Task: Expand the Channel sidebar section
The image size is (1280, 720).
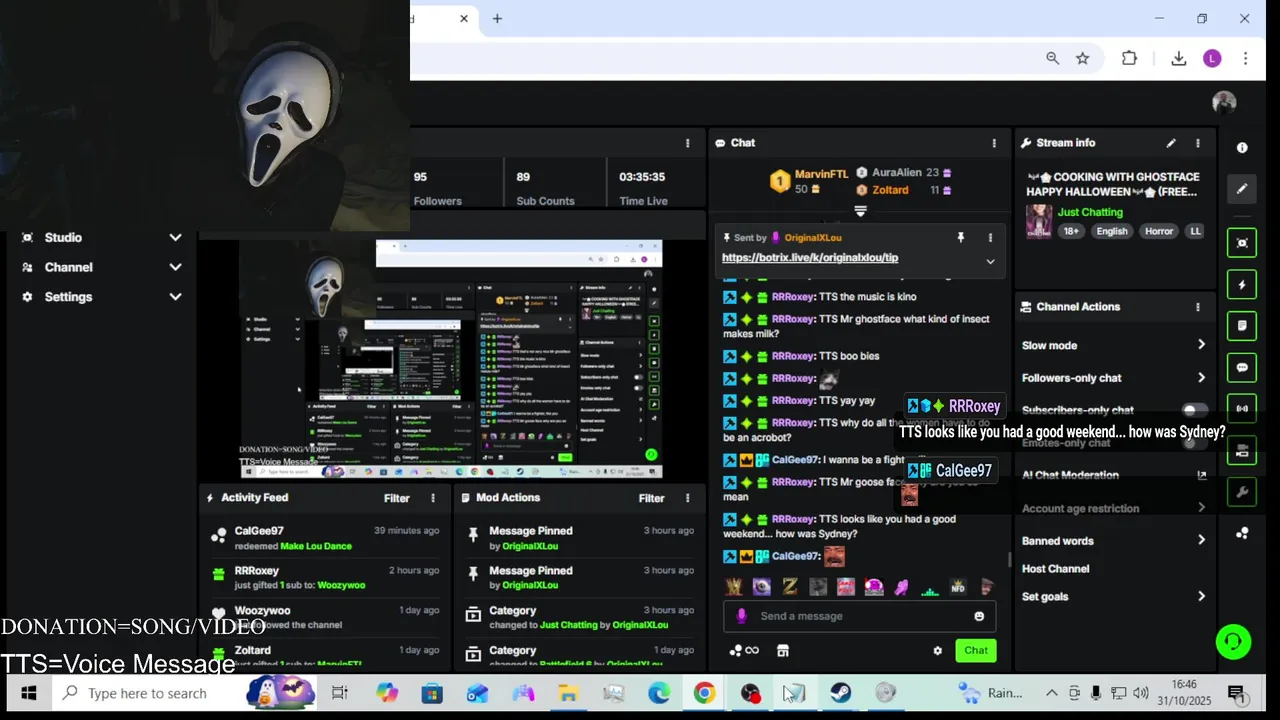Action: click(175, 267)
